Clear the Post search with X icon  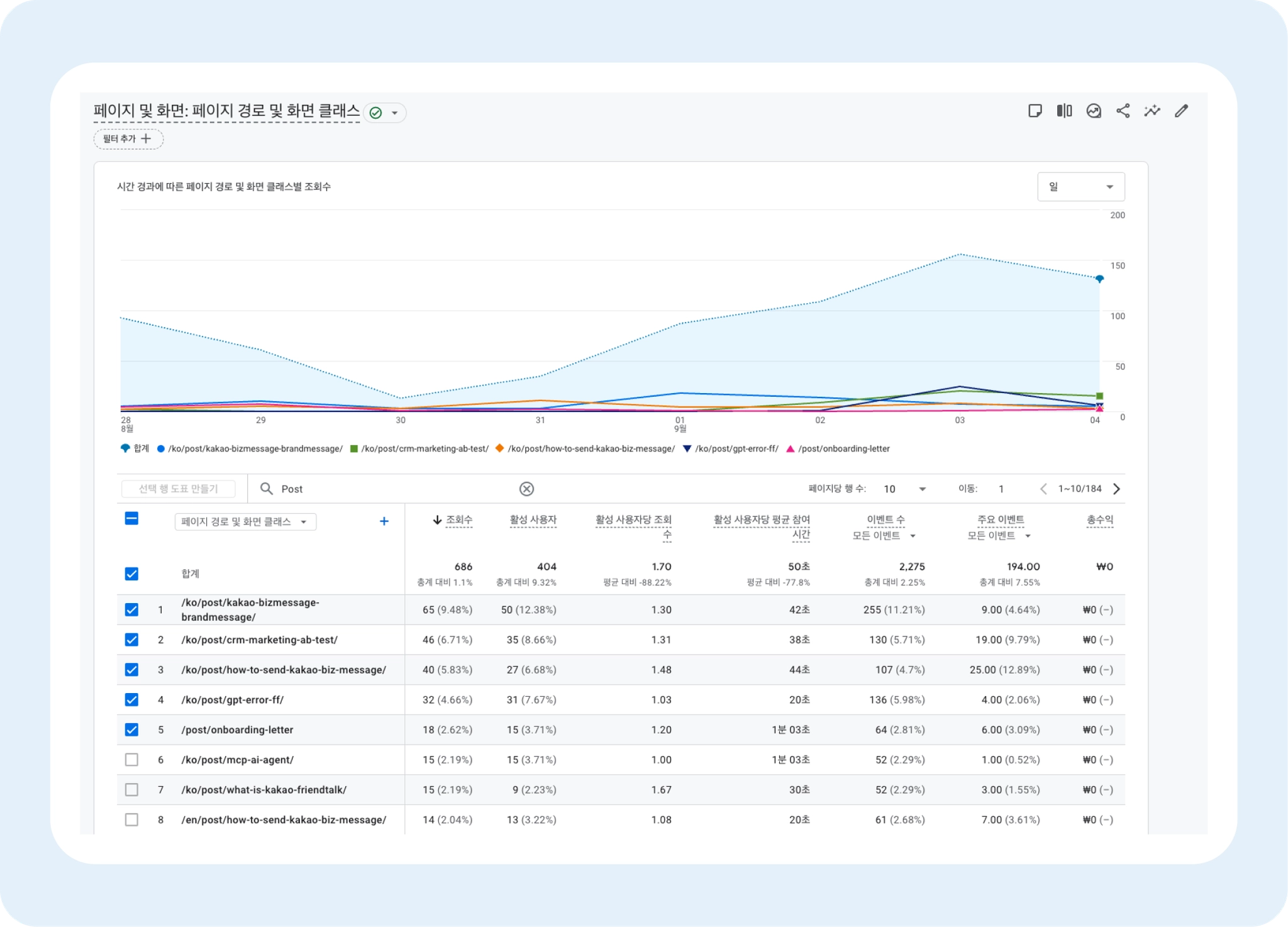coord(526,489)
